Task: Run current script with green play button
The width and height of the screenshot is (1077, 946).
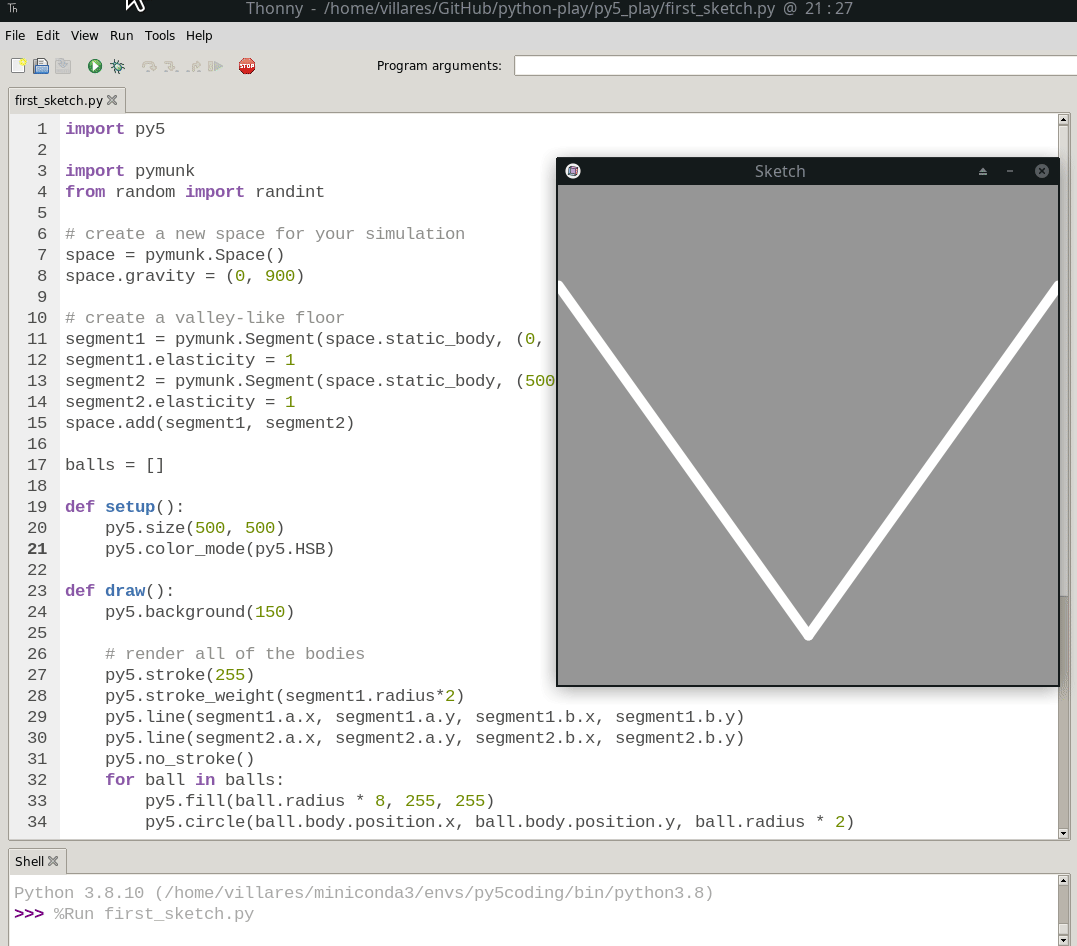Action: pyautogui.click(x=95, y=66)
